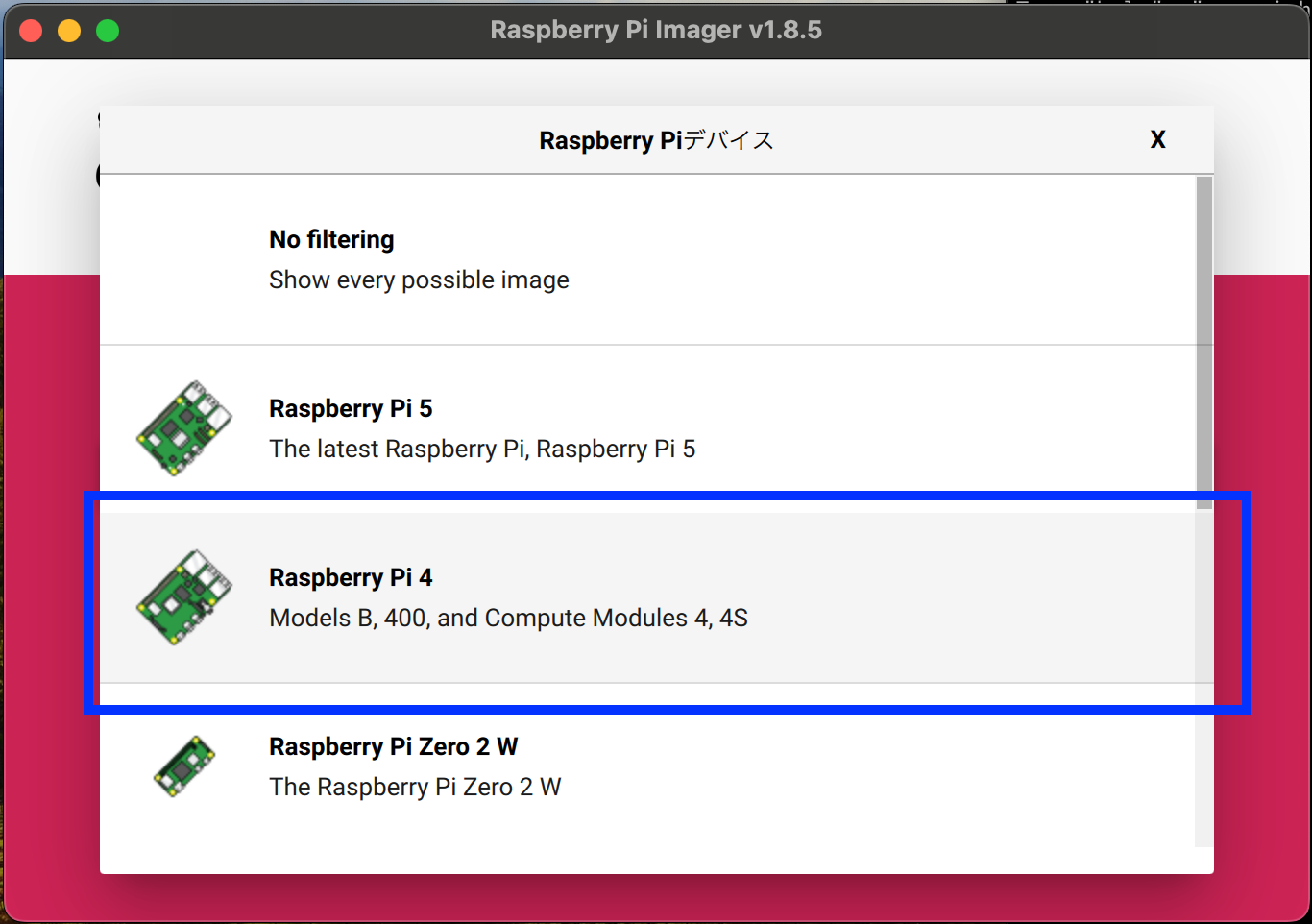Click 'The latest Raspberry Pi, Raspberry Pi 5' text
The image size is (1312, 924).
tap(482, 450)
